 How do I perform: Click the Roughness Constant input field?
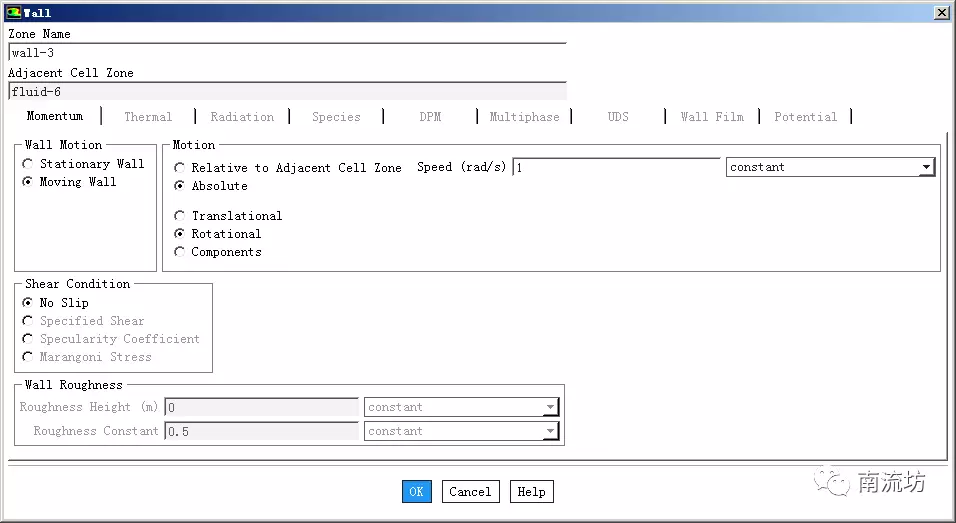262,431
